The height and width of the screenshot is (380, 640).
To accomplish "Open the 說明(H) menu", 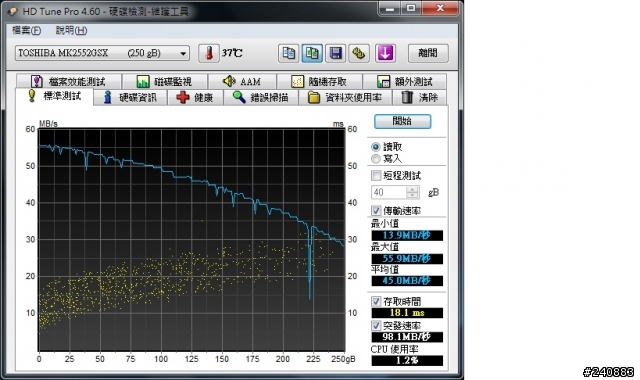I will click(71, 30).
